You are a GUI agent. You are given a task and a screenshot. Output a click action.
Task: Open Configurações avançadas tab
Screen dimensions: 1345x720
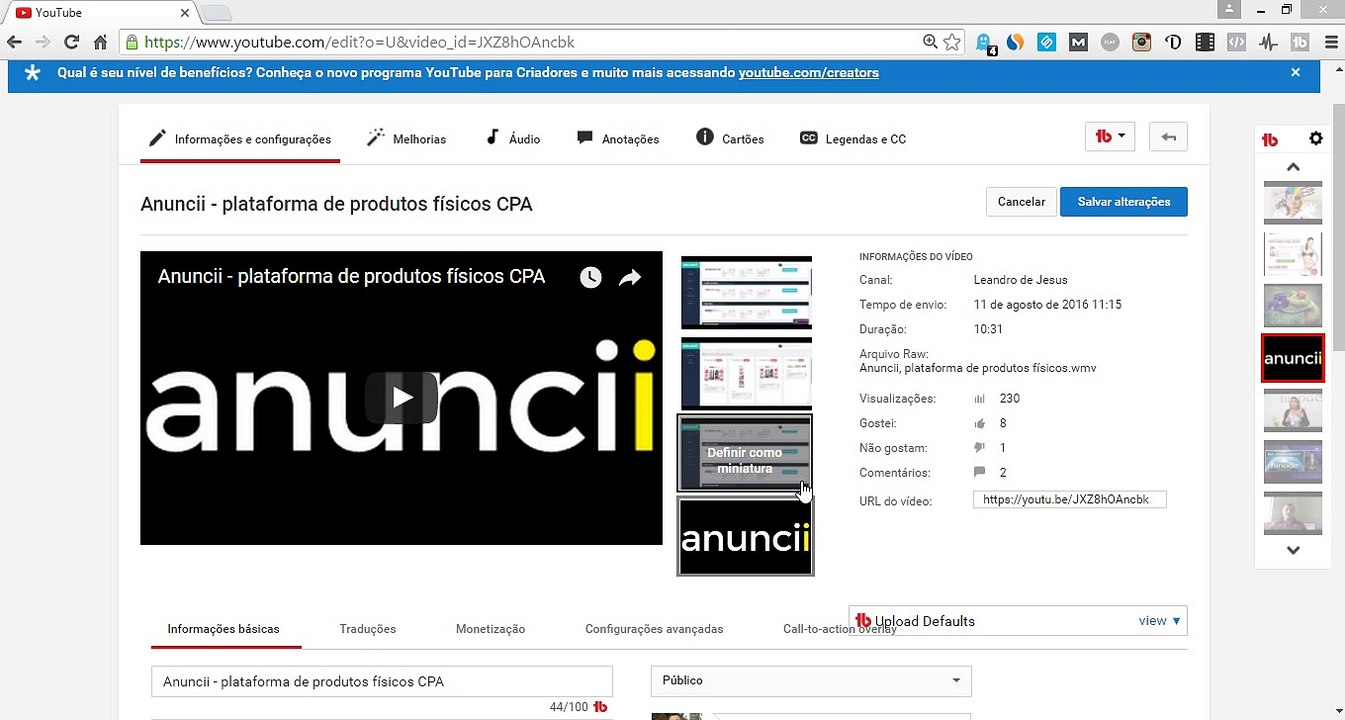pos(654,629)
